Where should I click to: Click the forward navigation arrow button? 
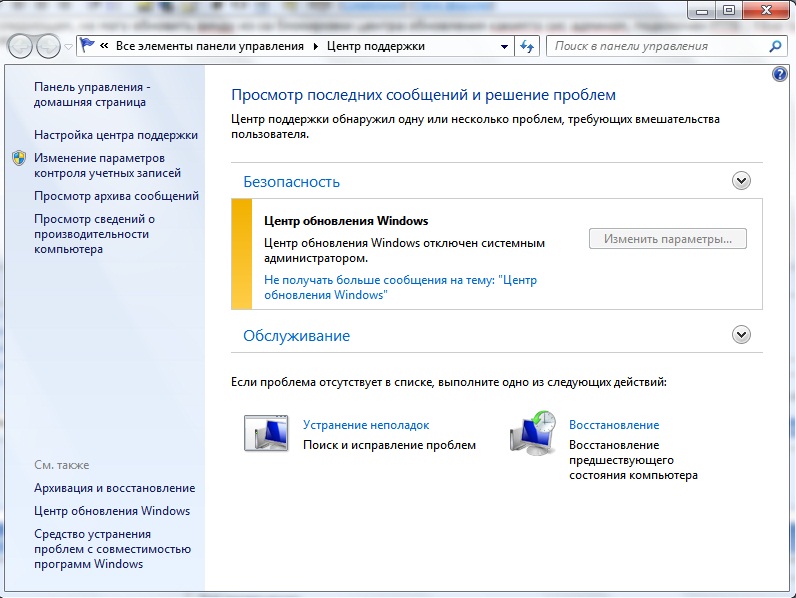[48, 46]
